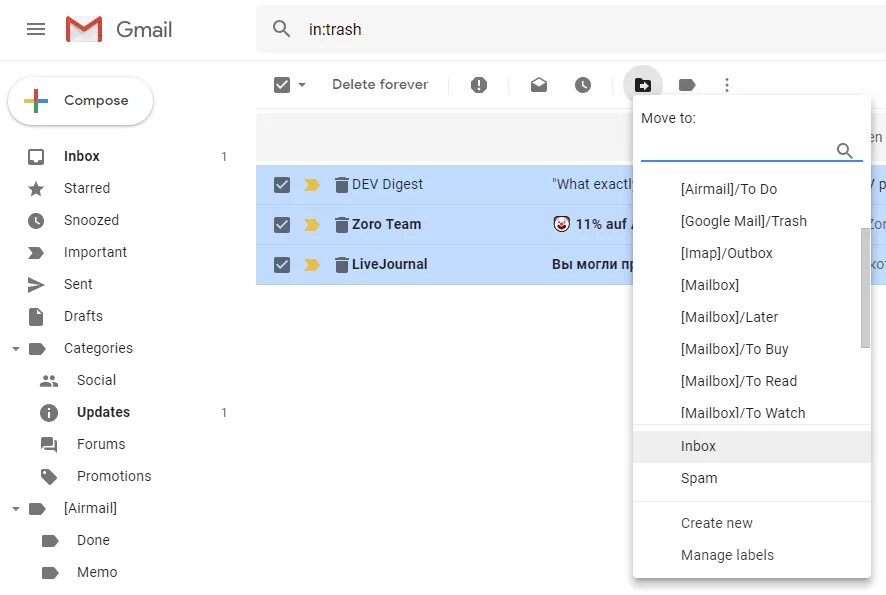886x595 pixels.
Task: Click the Starred star icon in sidebar
Action: (x=36, y=189)
